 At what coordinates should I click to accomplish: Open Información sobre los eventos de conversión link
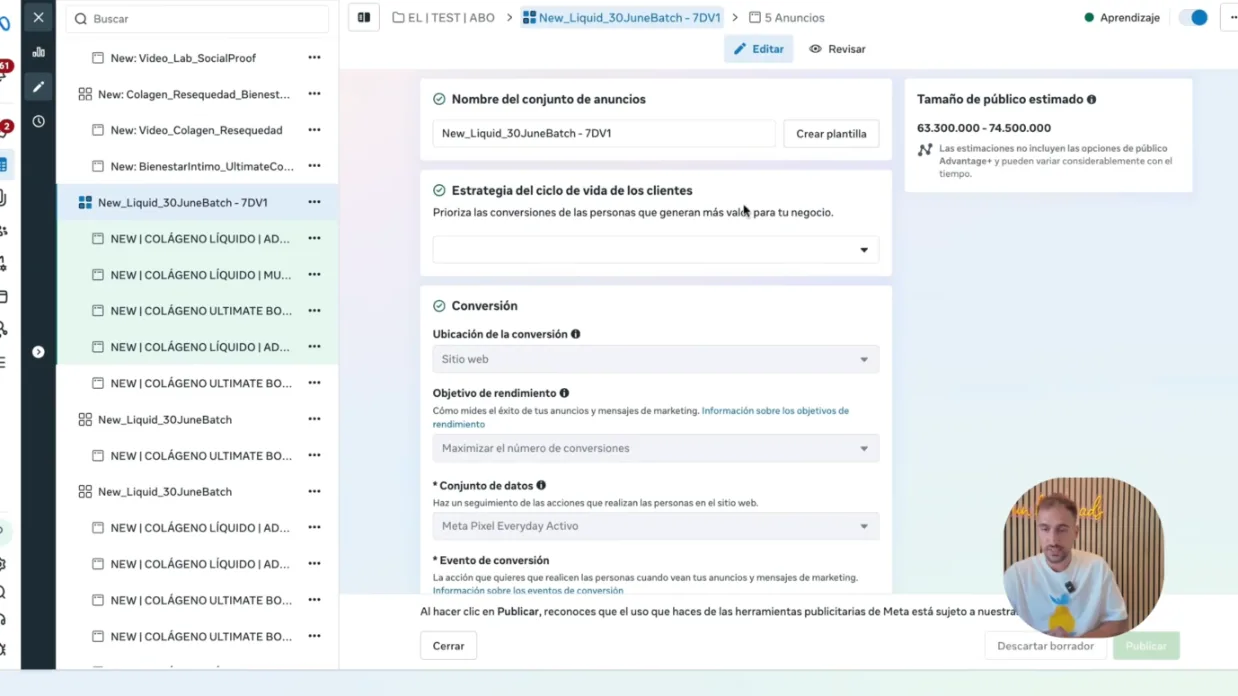(x=528, y=591)
